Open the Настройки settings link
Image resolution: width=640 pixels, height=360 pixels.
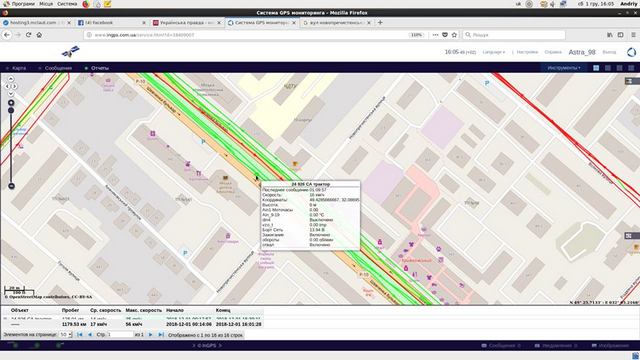point(527,52)
